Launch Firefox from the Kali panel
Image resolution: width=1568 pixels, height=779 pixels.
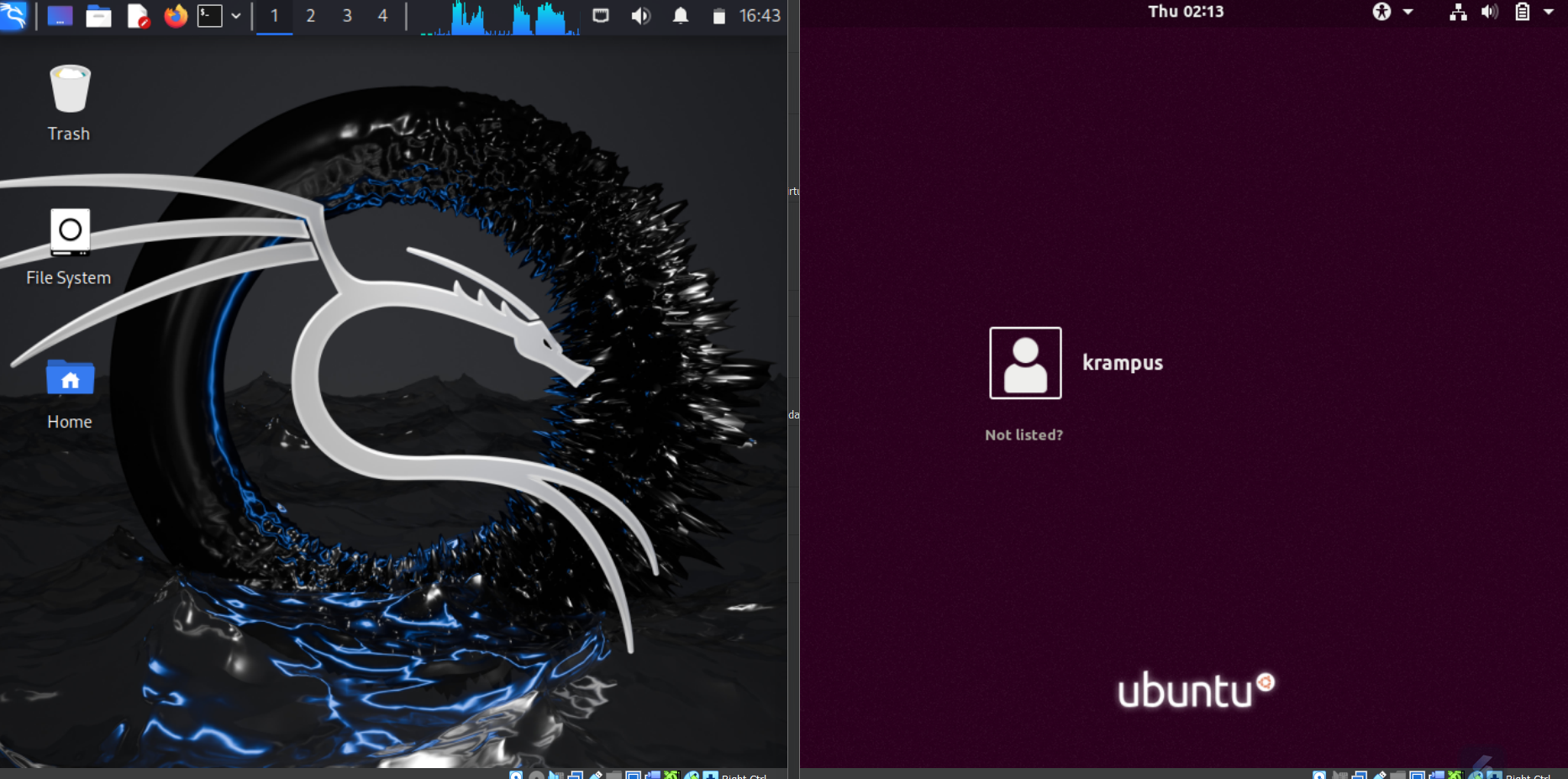coord(176,16)
